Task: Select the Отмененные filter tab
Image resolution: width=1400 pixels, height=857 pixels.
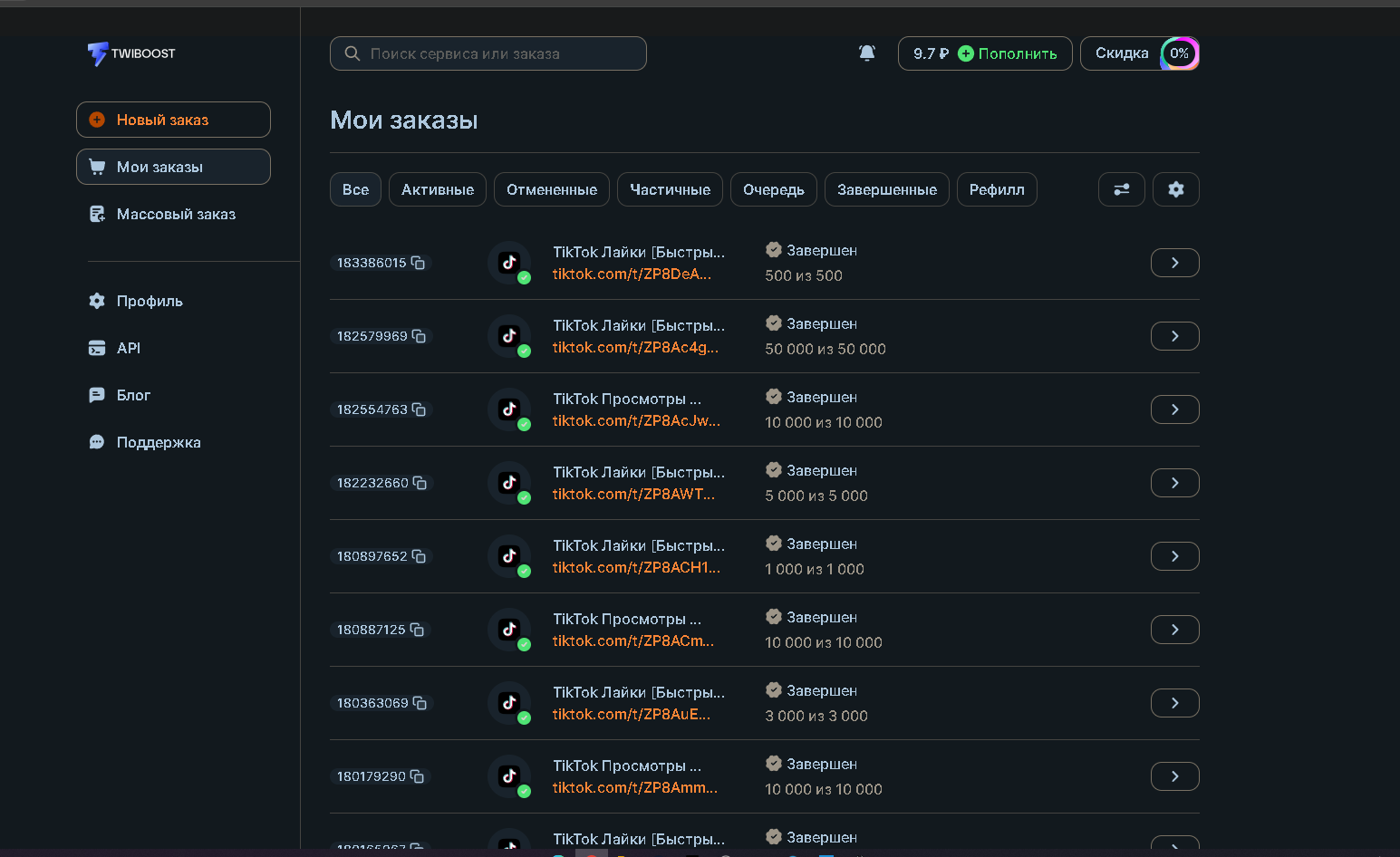Action: click(552, 189)
